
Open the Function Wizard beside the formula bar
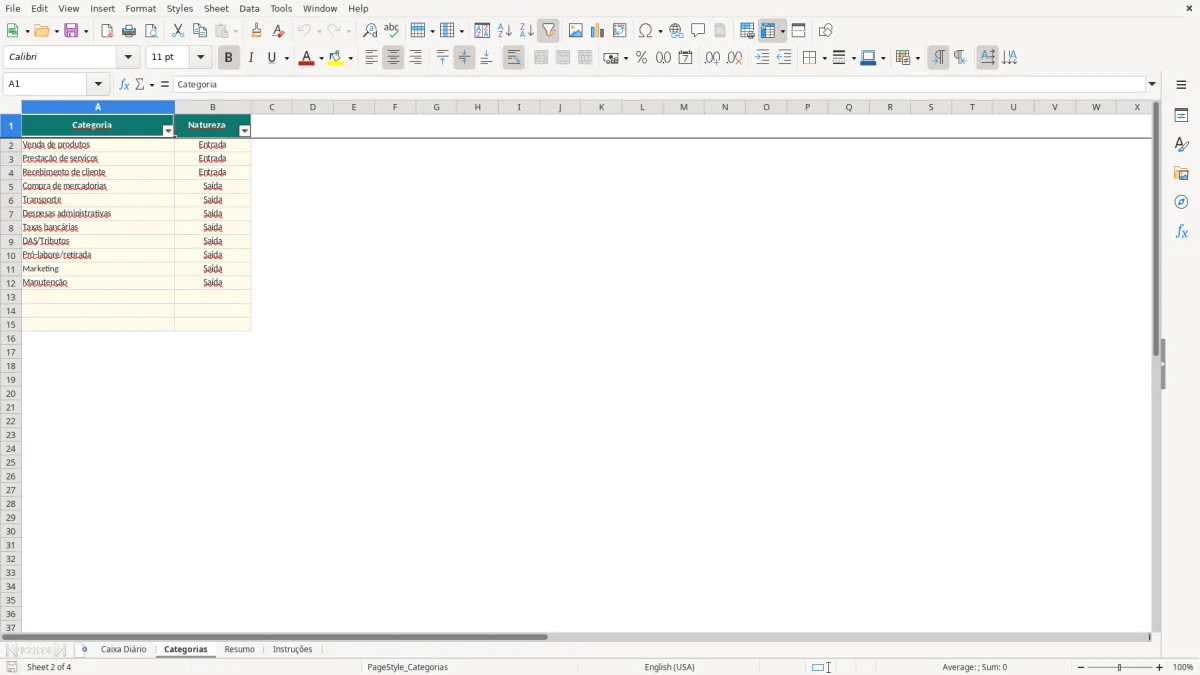click(x=124, y=85)
